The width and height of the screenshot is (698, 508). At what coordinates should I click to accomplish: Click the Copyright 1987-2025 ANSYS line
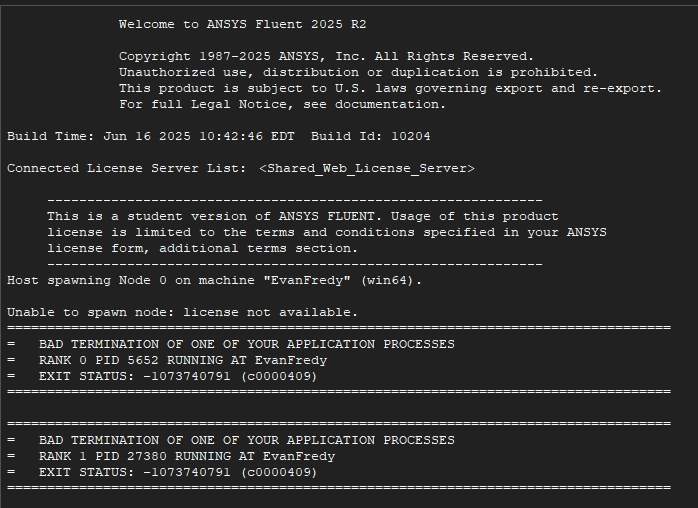[x=326, y=56]
